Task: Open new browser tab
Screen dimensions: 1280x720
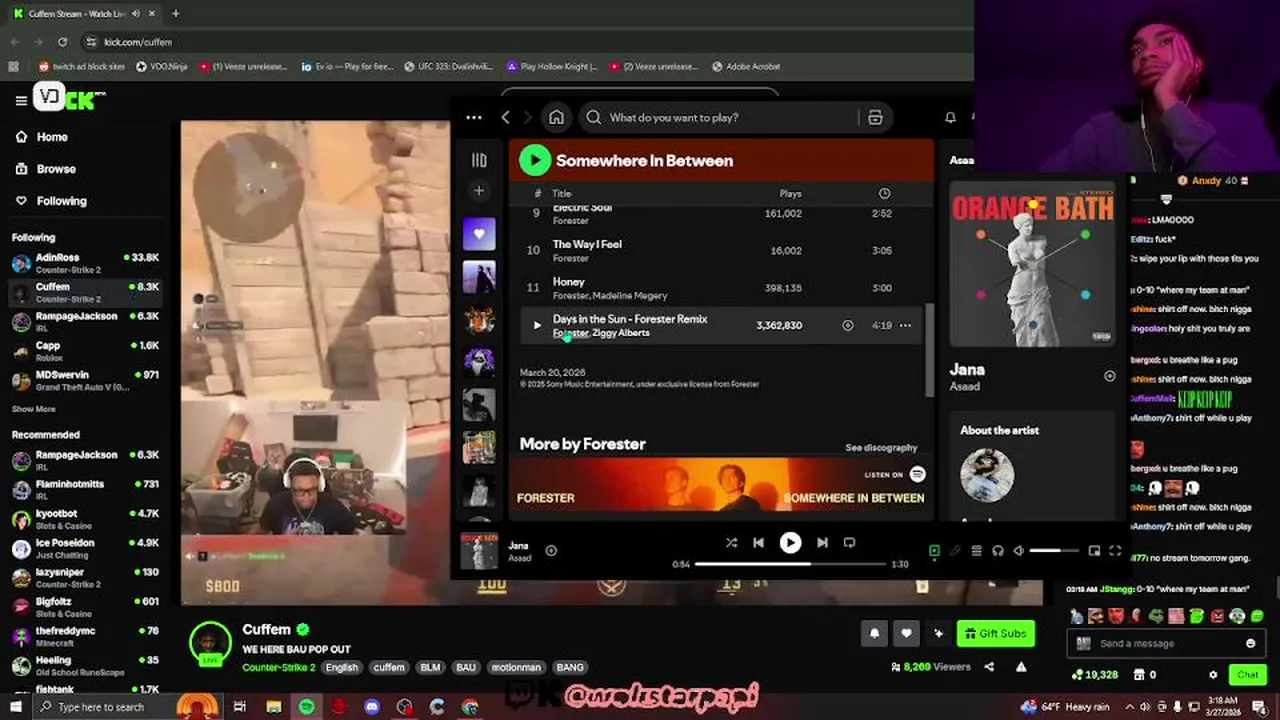Action: click(x=175, y=13)
